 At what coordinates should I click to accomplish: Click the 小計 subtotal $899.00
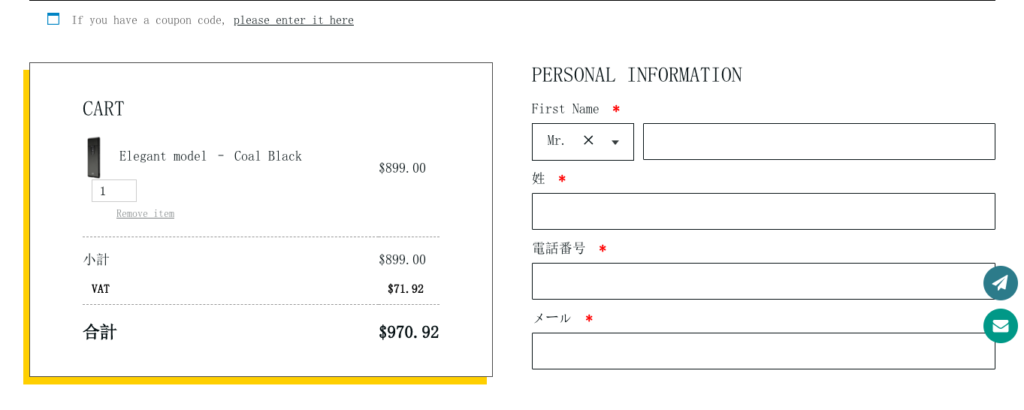402,260
